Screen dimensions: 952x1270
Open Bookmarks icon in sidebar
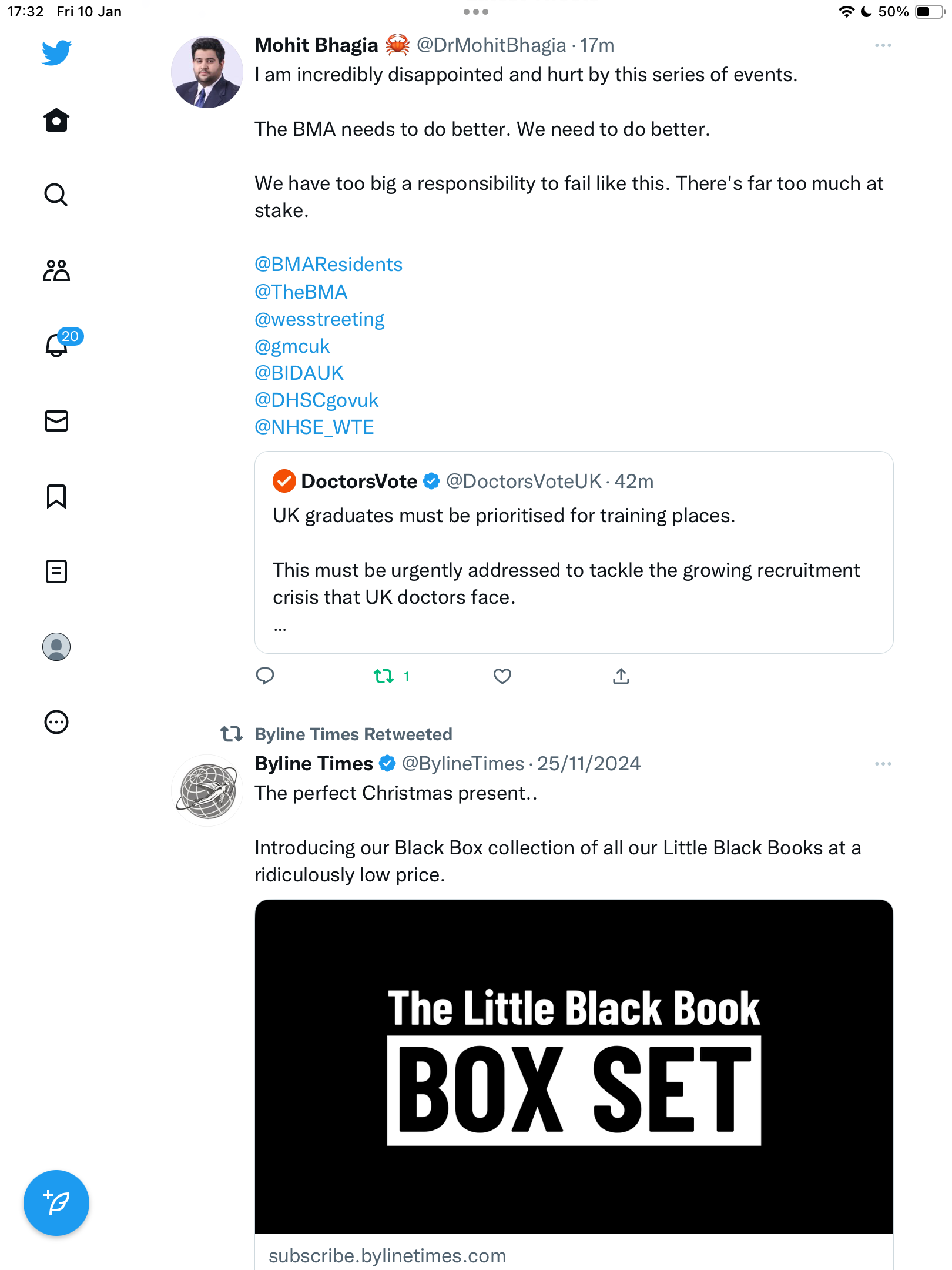(x=56, y=496)
